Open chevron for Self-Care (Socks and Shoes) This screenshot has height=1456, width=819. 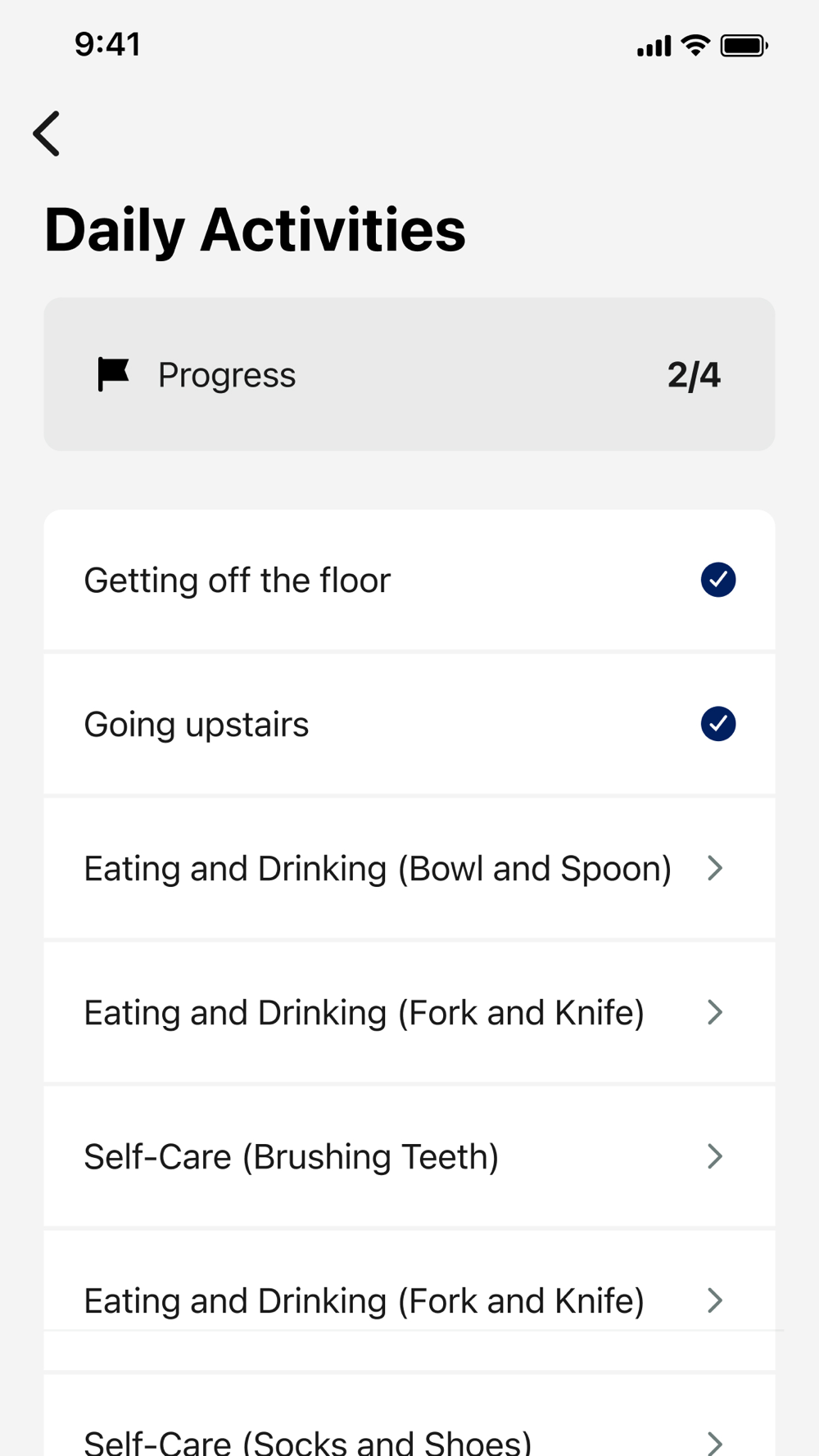coord(715,1443)
